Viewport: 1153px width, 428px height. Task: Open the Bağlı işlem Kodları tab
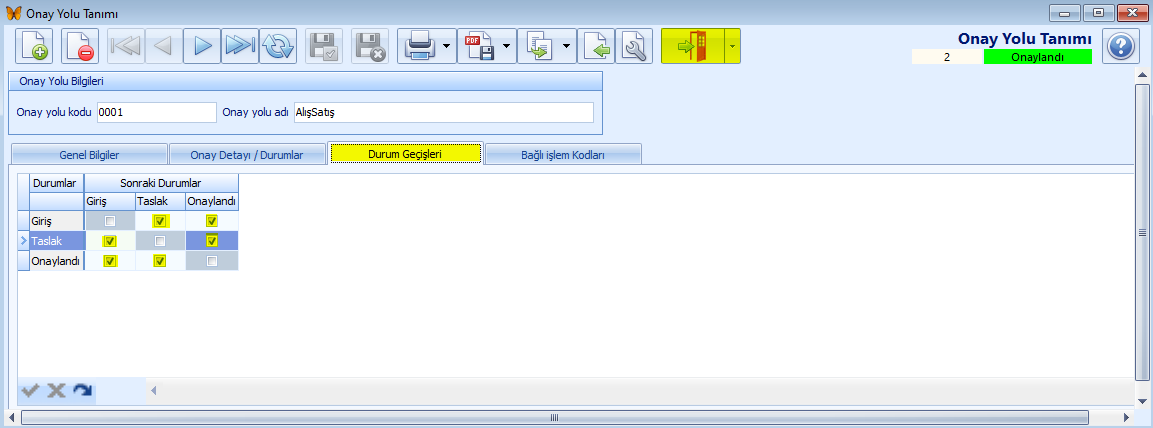(x=563, y=155)
